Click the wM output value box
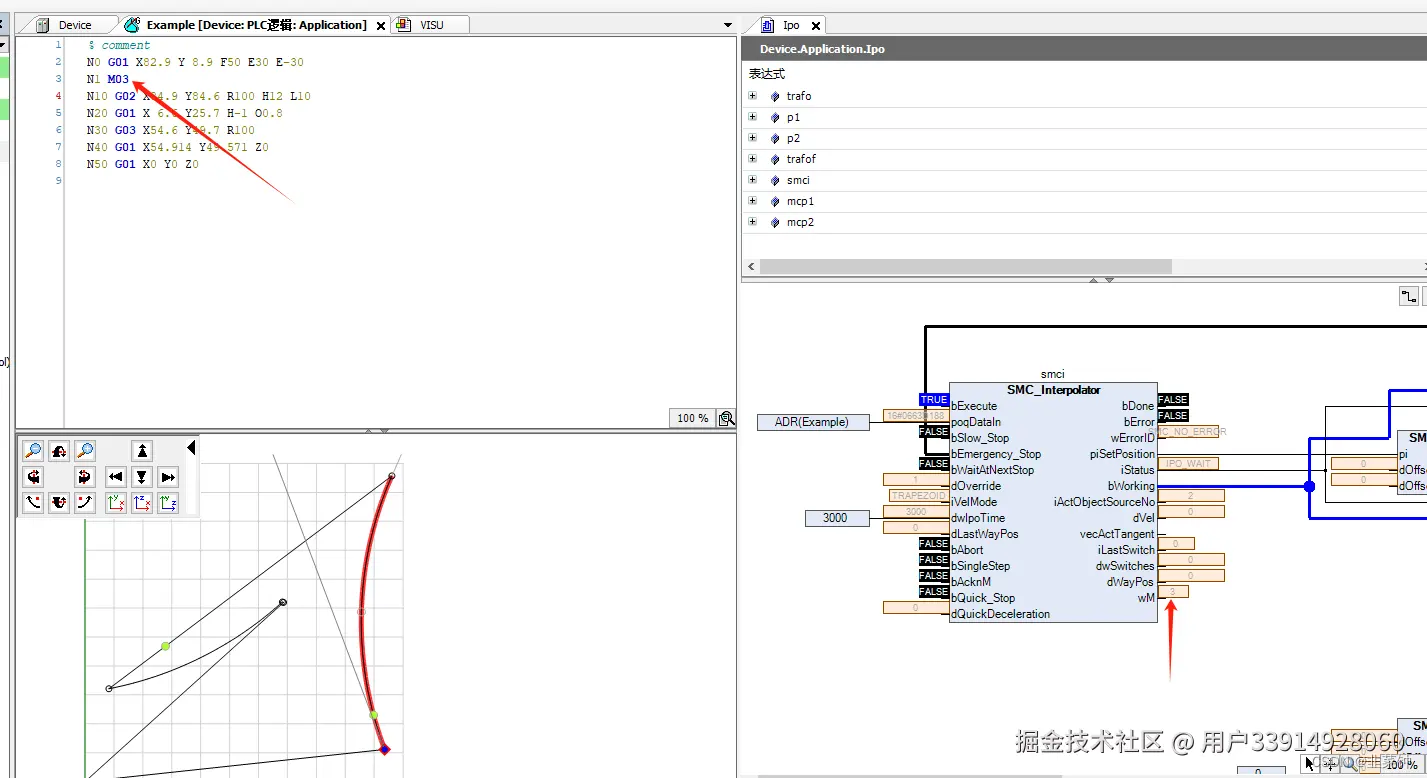1427x778 pixels. [1174, 592]
